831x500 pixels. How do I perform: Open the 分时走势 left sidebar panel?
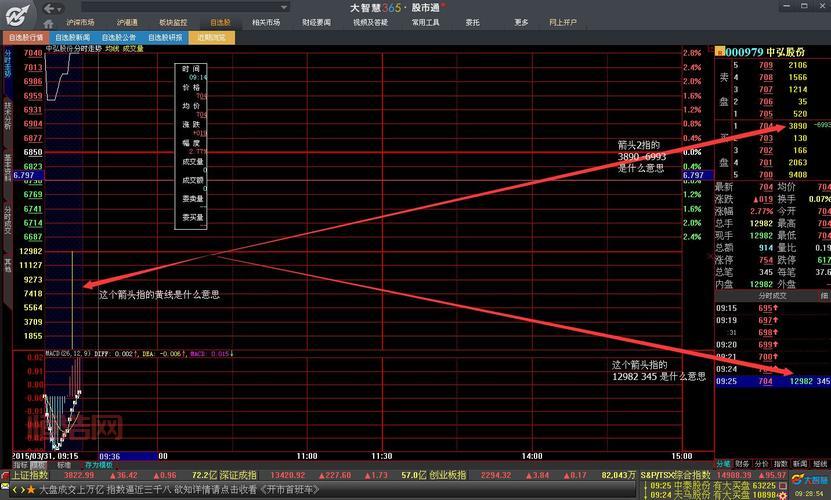tap(7, 61)
